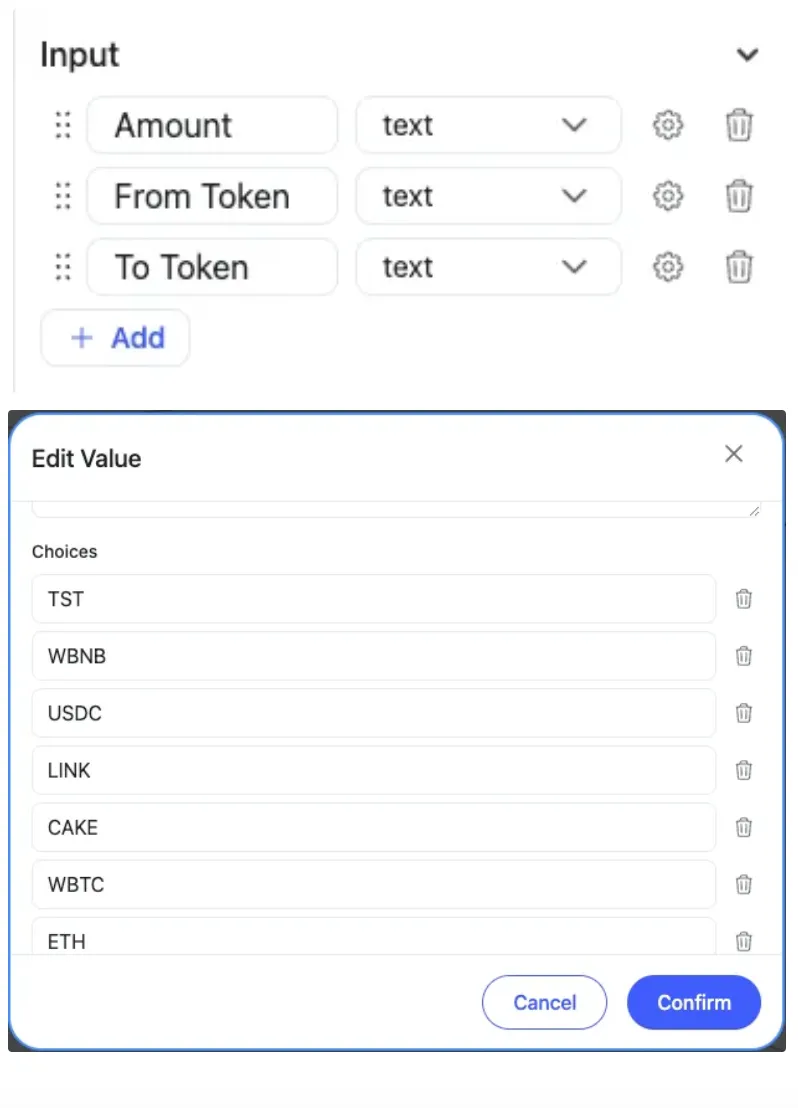Collapse the Input section chevron
798x1108 pixels.
tap(747, 55)
